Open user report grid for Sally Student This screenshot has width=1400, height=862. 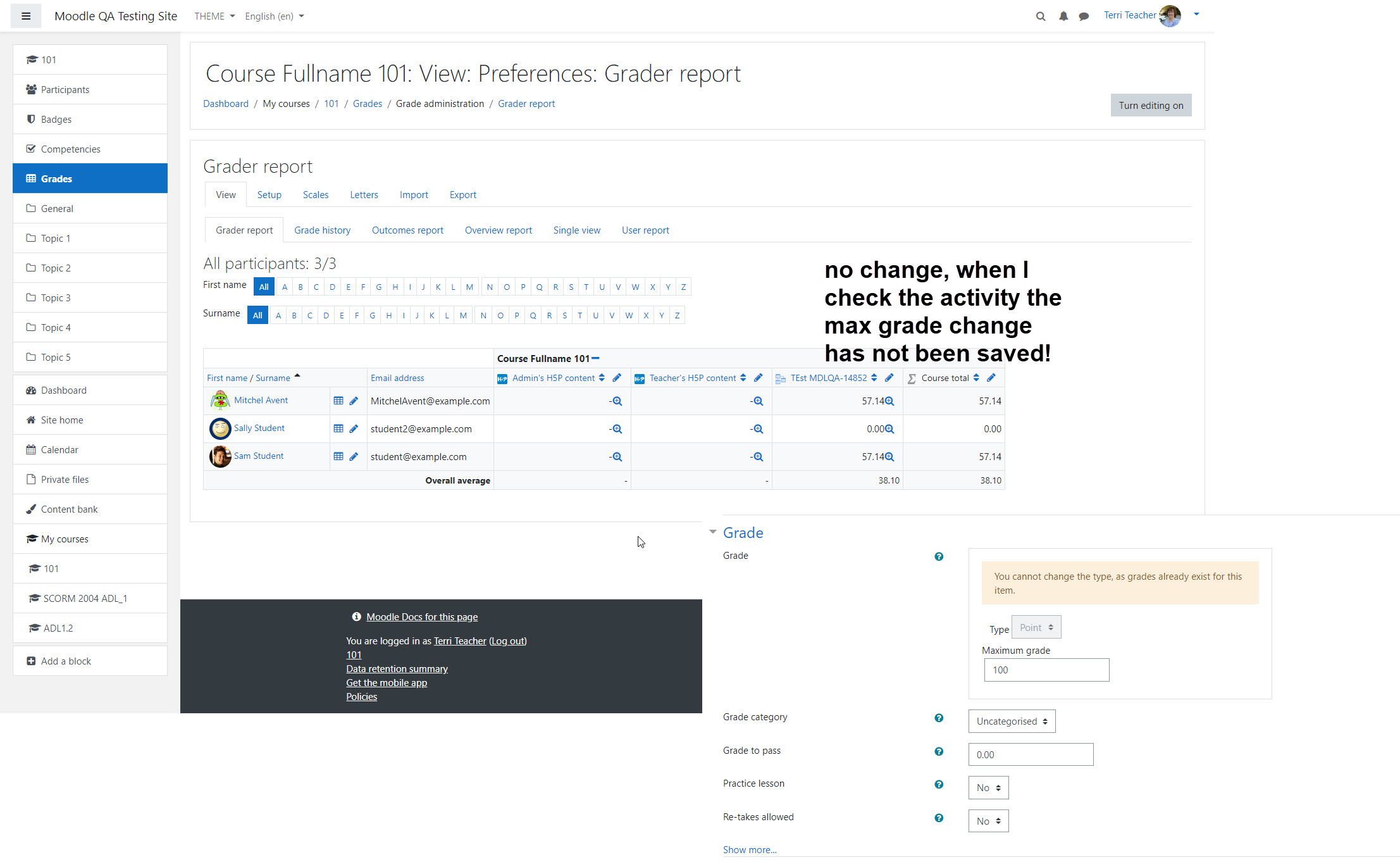pyautogui.click(x=338, y=428)
